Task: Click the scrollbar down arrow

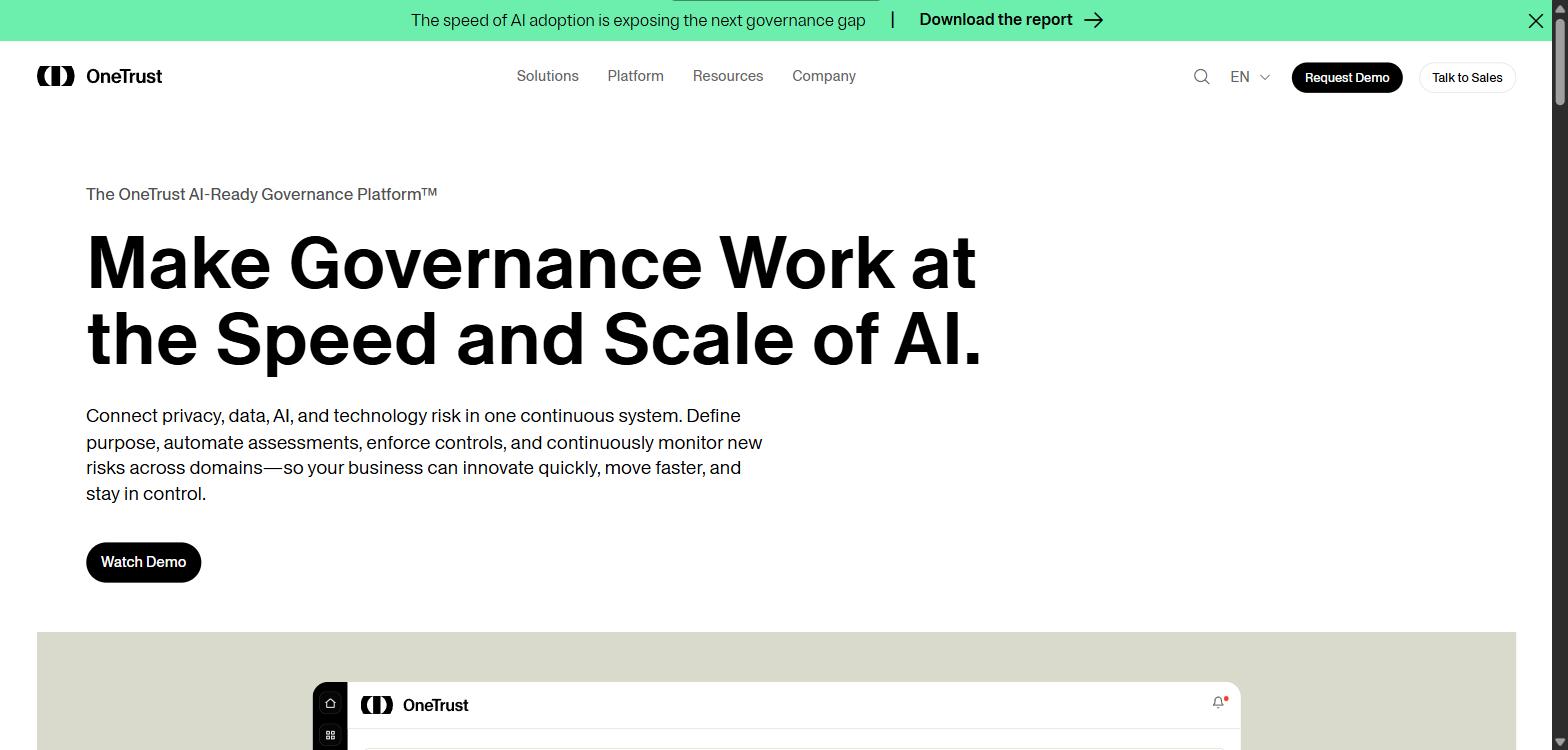Action: [x=1559, y=742]
